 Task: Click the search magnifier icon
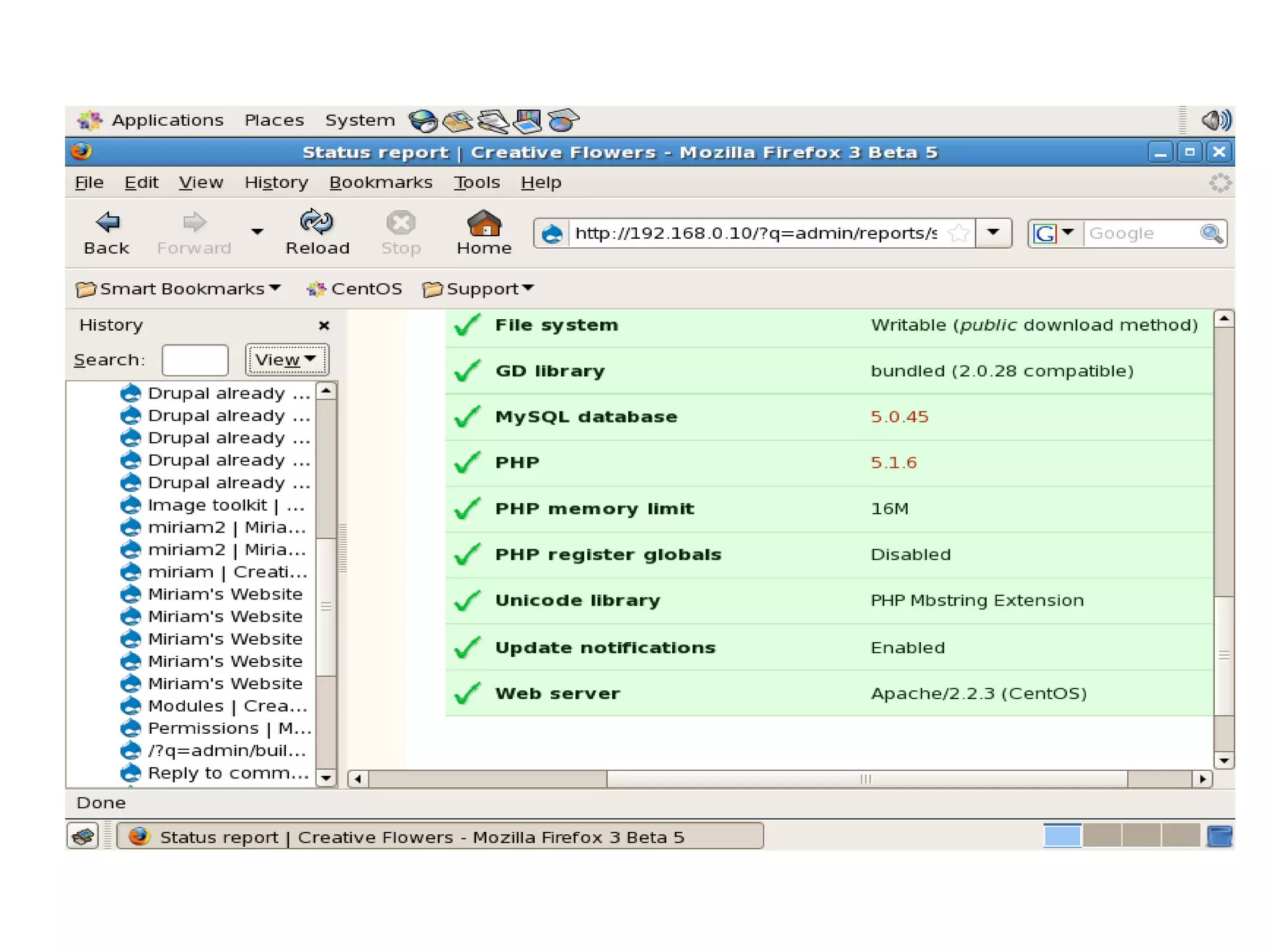pyautogui.click(x=1211, y=234)
